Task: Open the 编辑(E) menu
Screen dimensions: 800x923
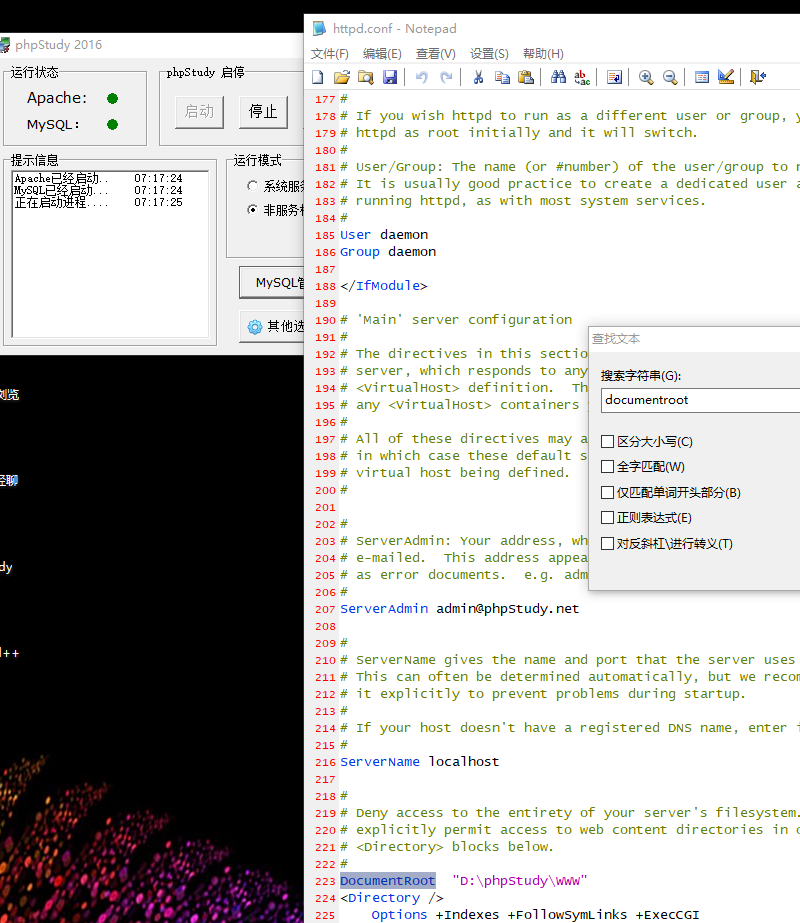Action: coord(382,54)
